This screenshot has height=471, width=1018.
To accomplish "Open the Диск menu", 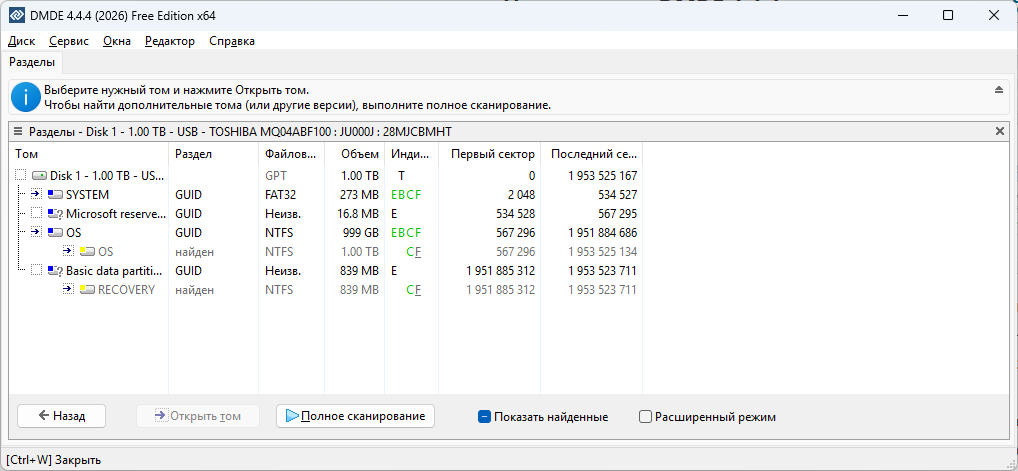I will pos(21,41).
